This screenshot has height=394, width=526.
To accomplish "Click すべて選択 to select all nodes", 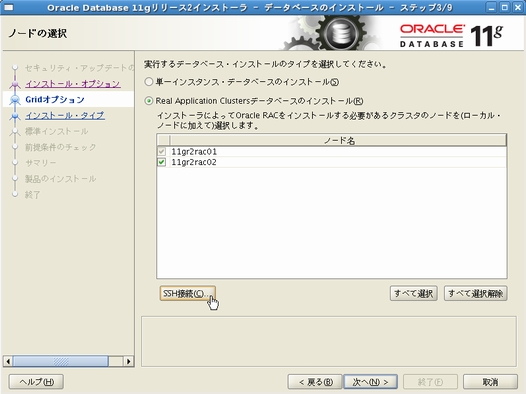I will 413,293.
